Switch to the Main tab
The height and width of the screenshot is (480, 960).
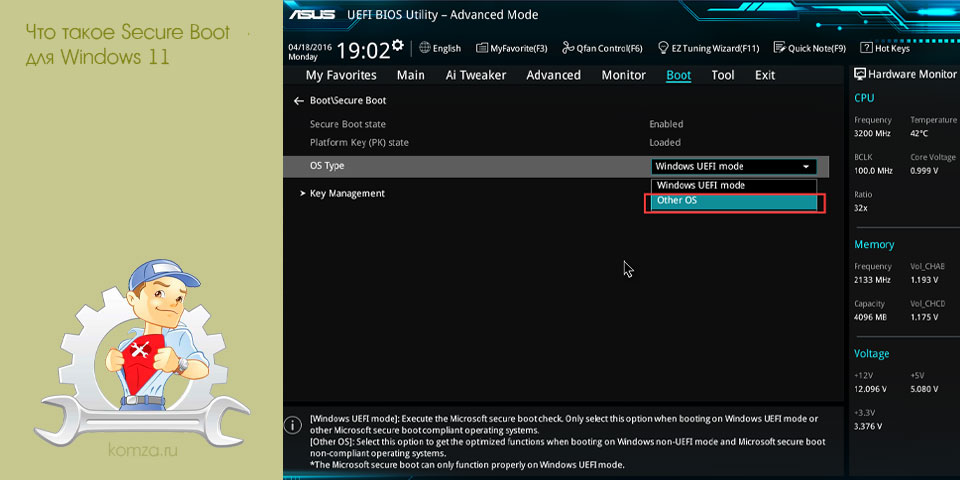411,75
